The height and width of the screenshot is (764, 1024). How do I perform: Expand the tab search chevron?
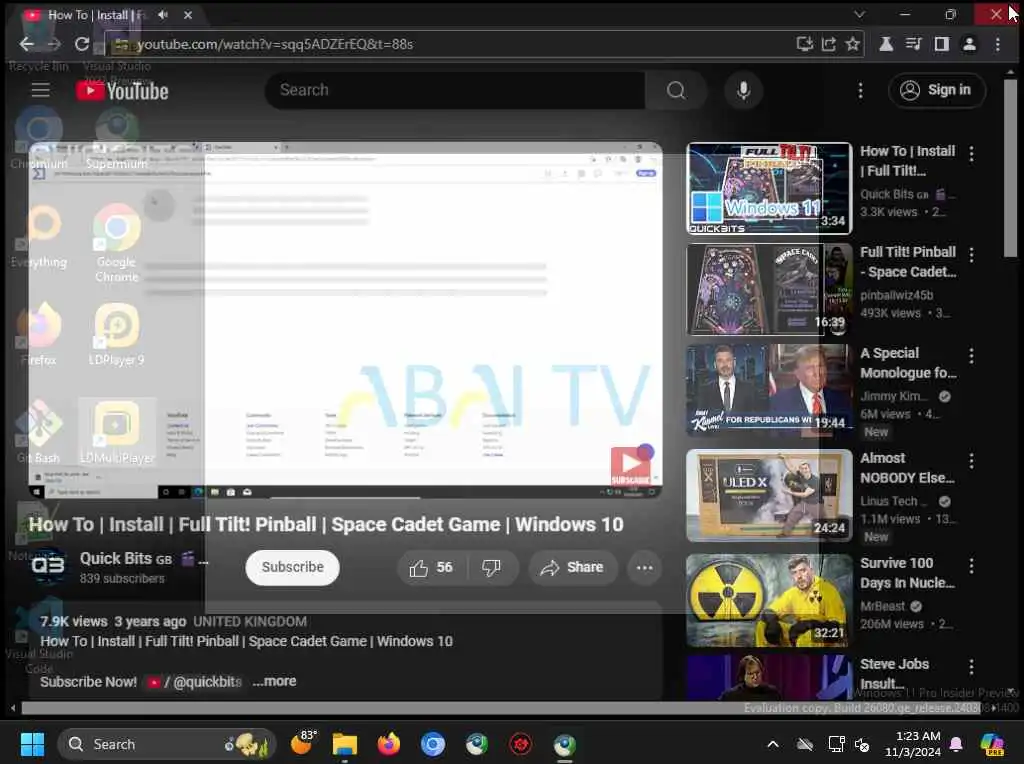(859, 14)
